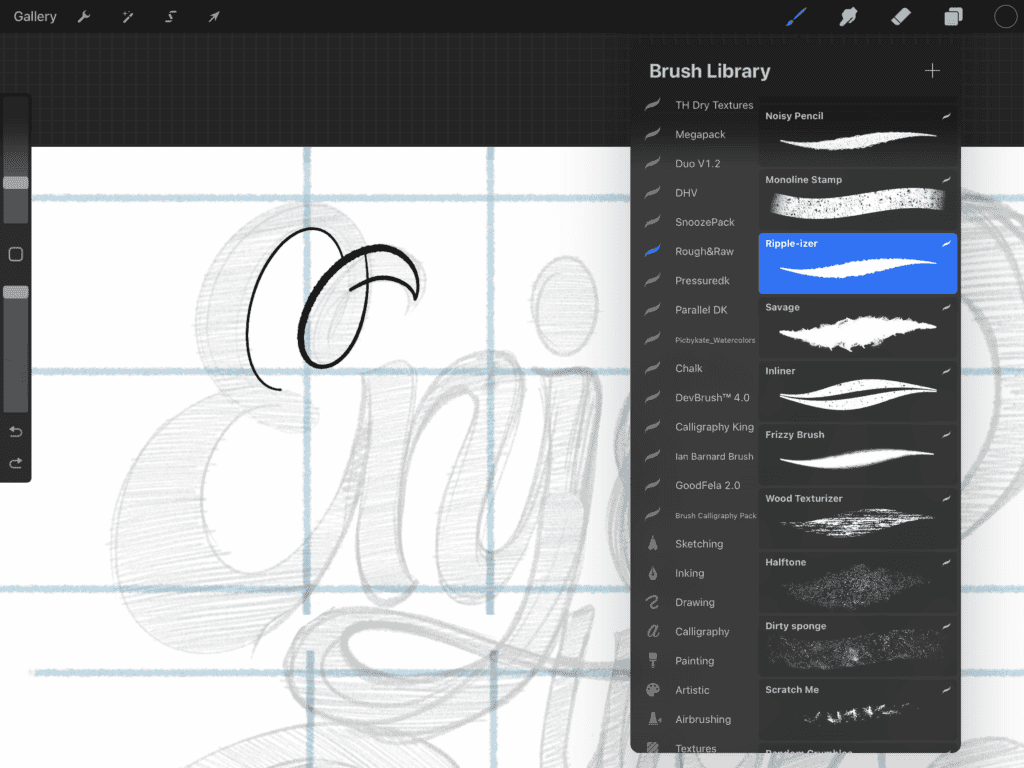Select the Halftone brush
The height and width of the screenshot is (768, 1024).
click(x=857, y=582)
